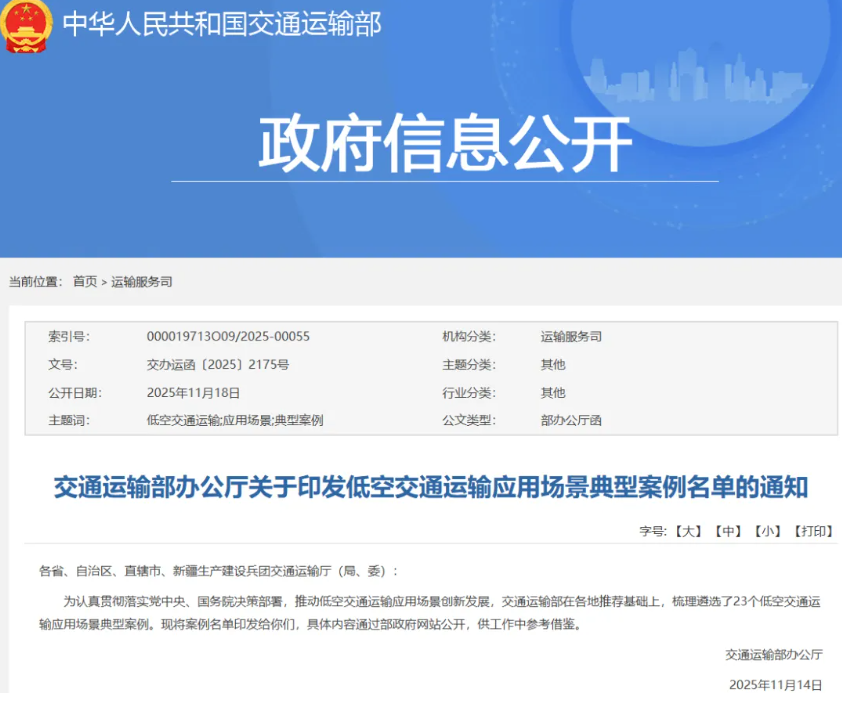Set font size to 大
The image size is (842, 704).
[687, 531]
